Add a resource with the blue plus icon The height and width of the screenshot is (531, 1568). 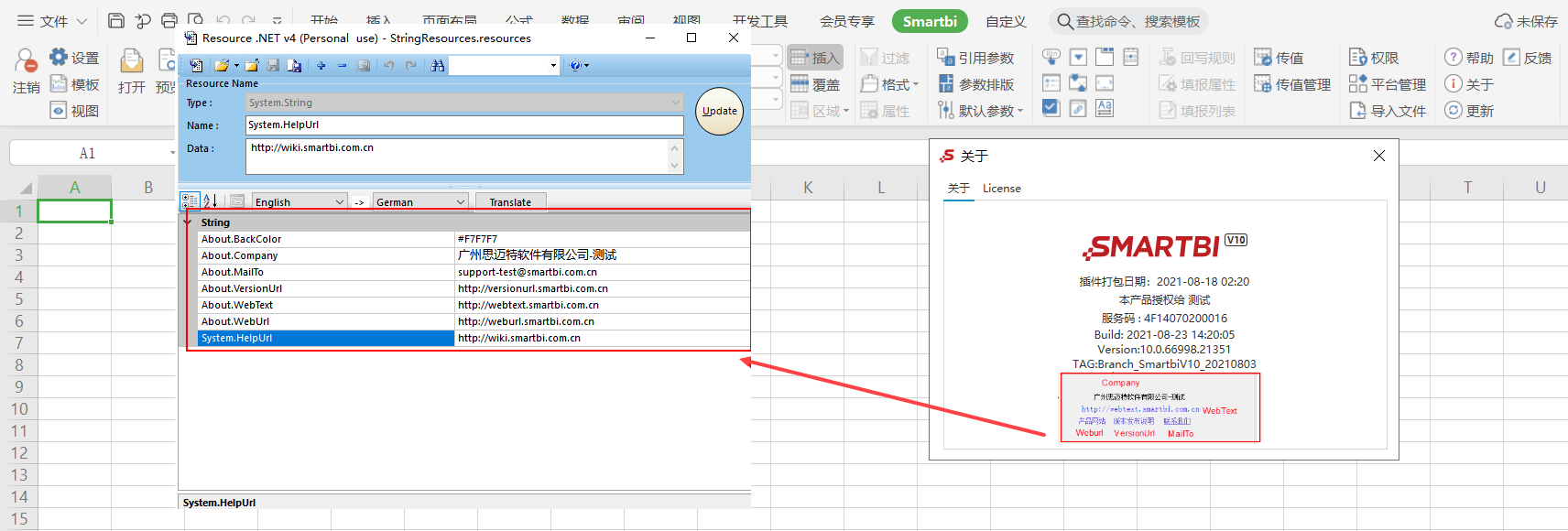pyautogui.click(x=321, y=65)
